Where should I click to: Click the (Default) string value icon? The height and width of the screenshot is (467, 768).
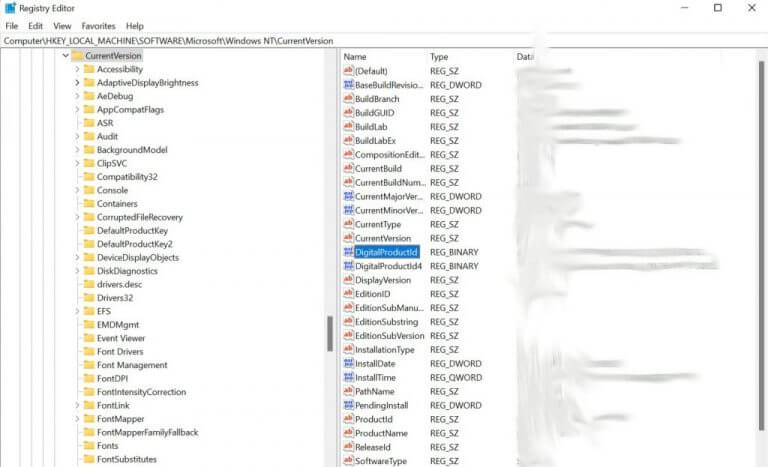[348, 71]
